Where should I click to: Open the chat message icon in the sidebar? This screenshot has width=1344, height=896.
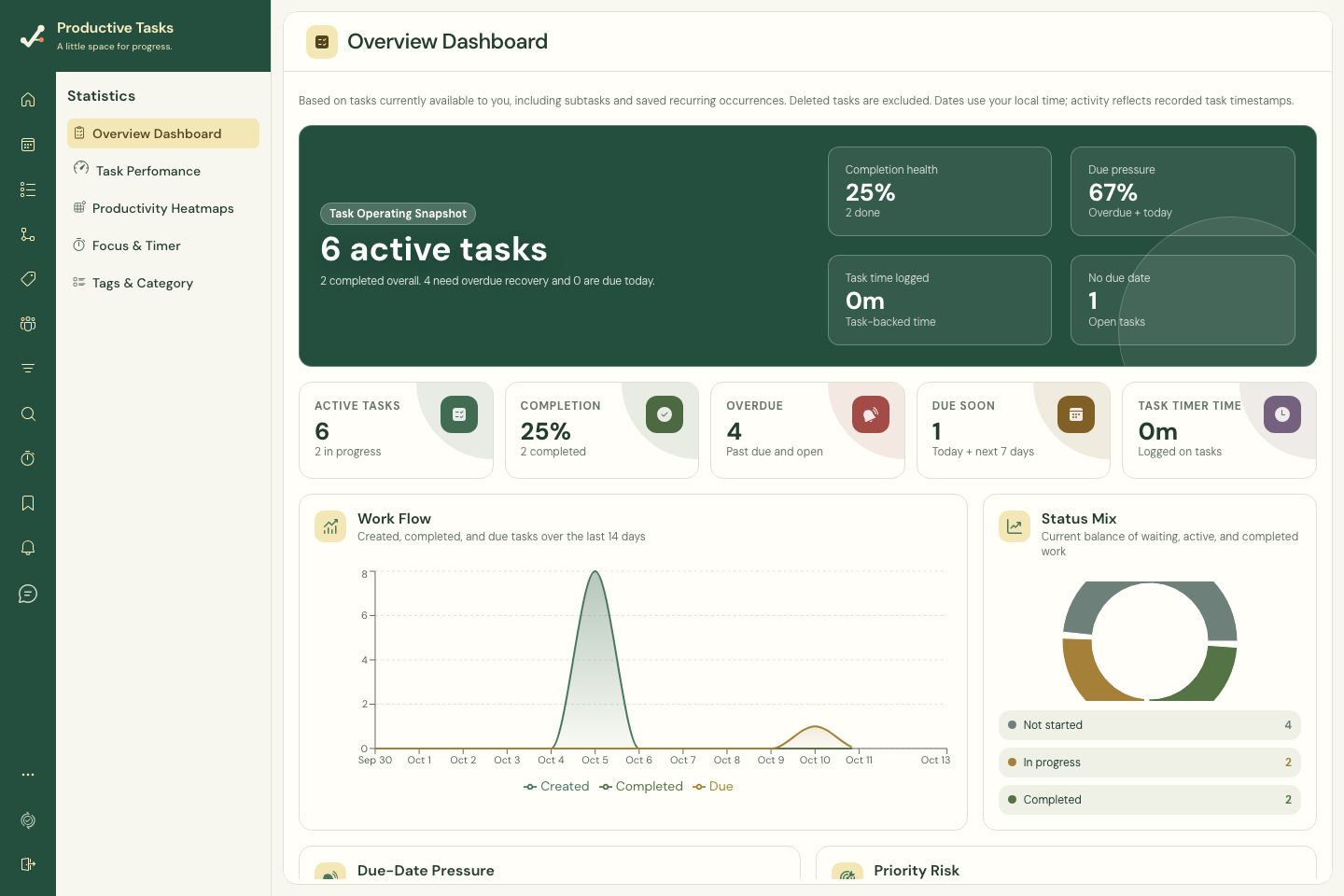28,594
